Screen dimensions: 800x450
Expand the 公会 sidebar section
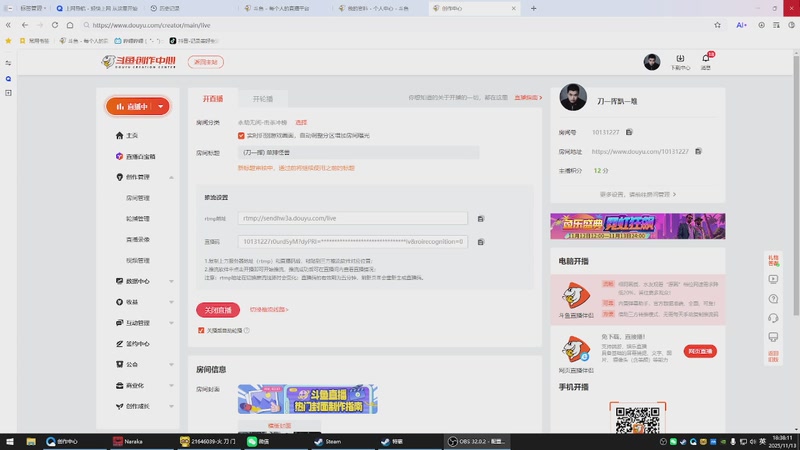[171, 364]
